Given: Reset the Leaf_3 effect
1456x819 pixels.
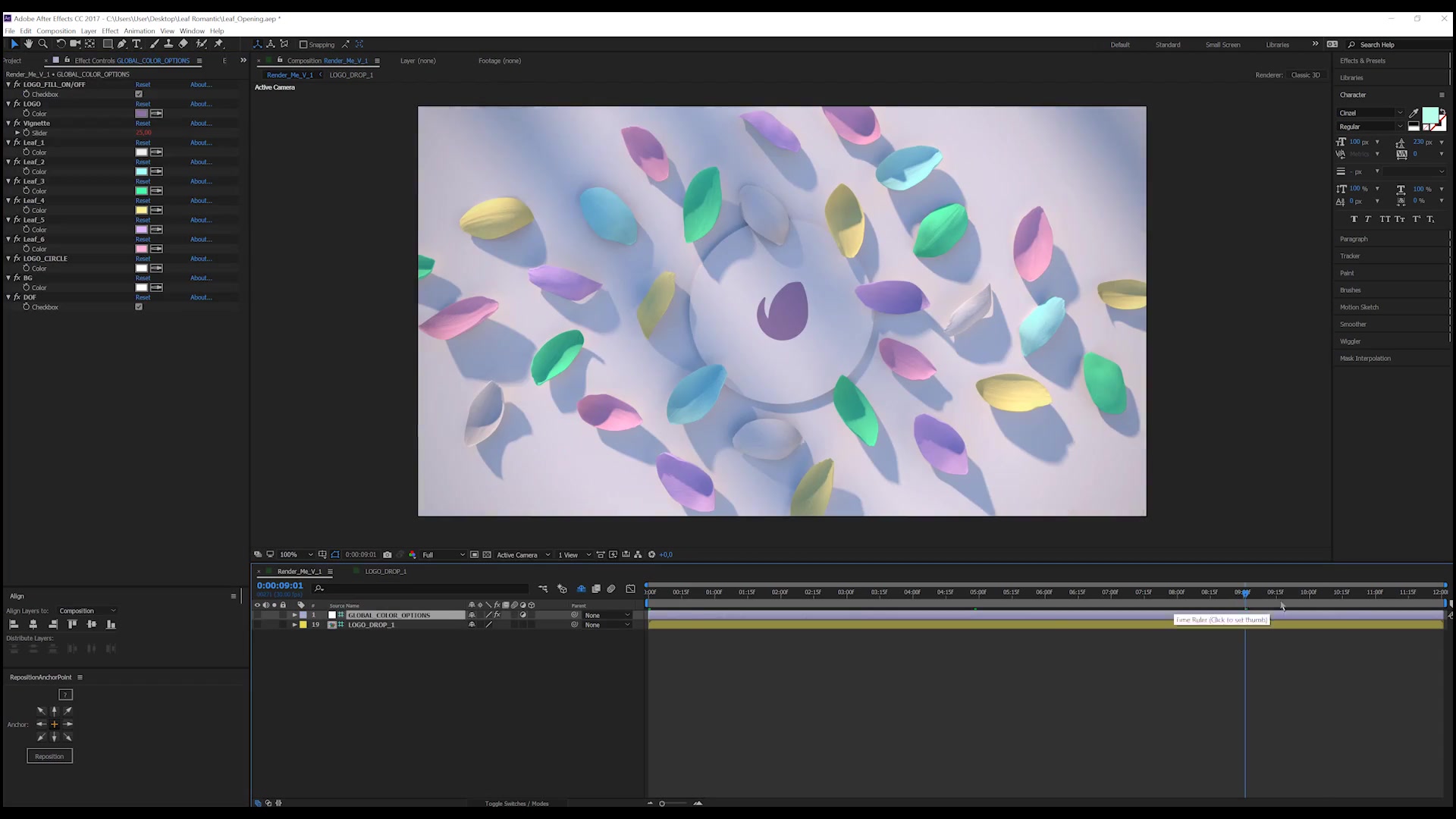Looking at the screenshot, I should (143, 181).
